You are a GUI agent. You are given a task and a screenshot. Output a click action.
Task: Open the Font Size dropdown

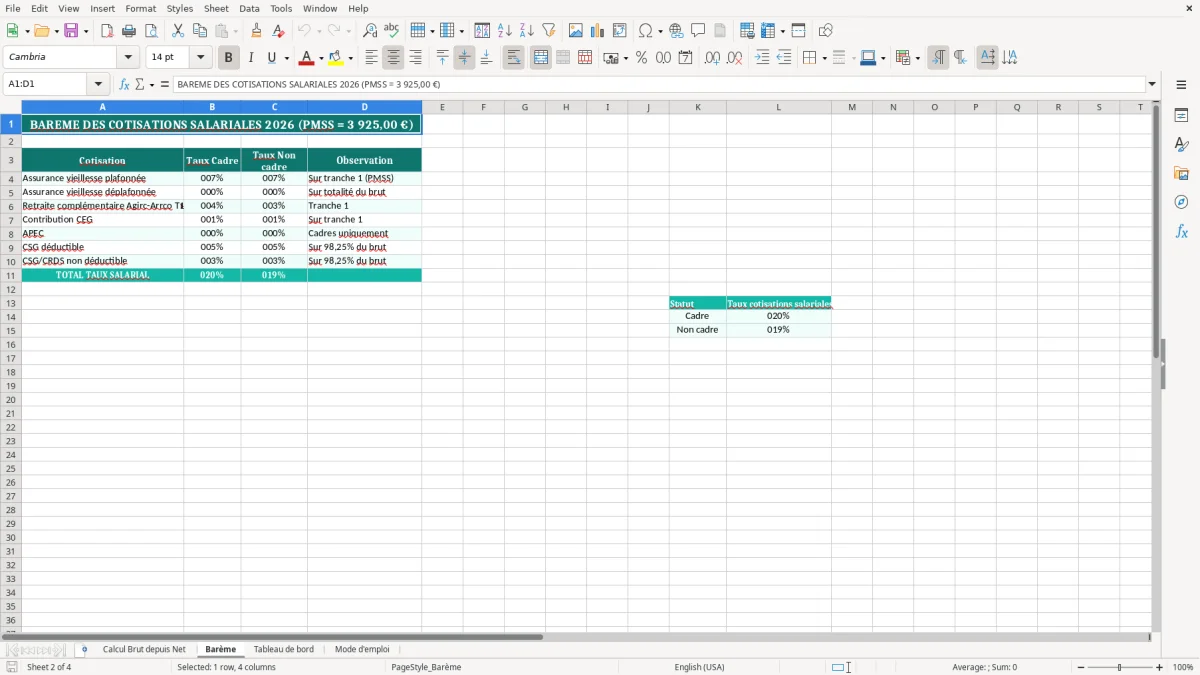click(x=200, y=58)
